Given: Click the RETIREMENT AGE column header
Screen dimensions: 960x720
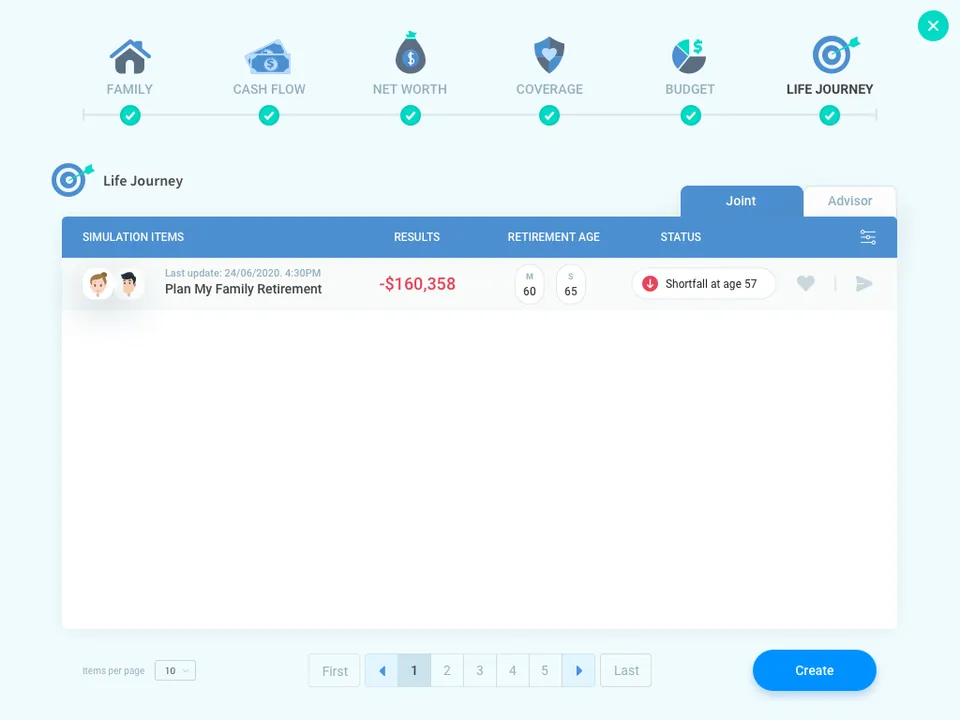Looking at the screenshot, I should coord(553,237).
